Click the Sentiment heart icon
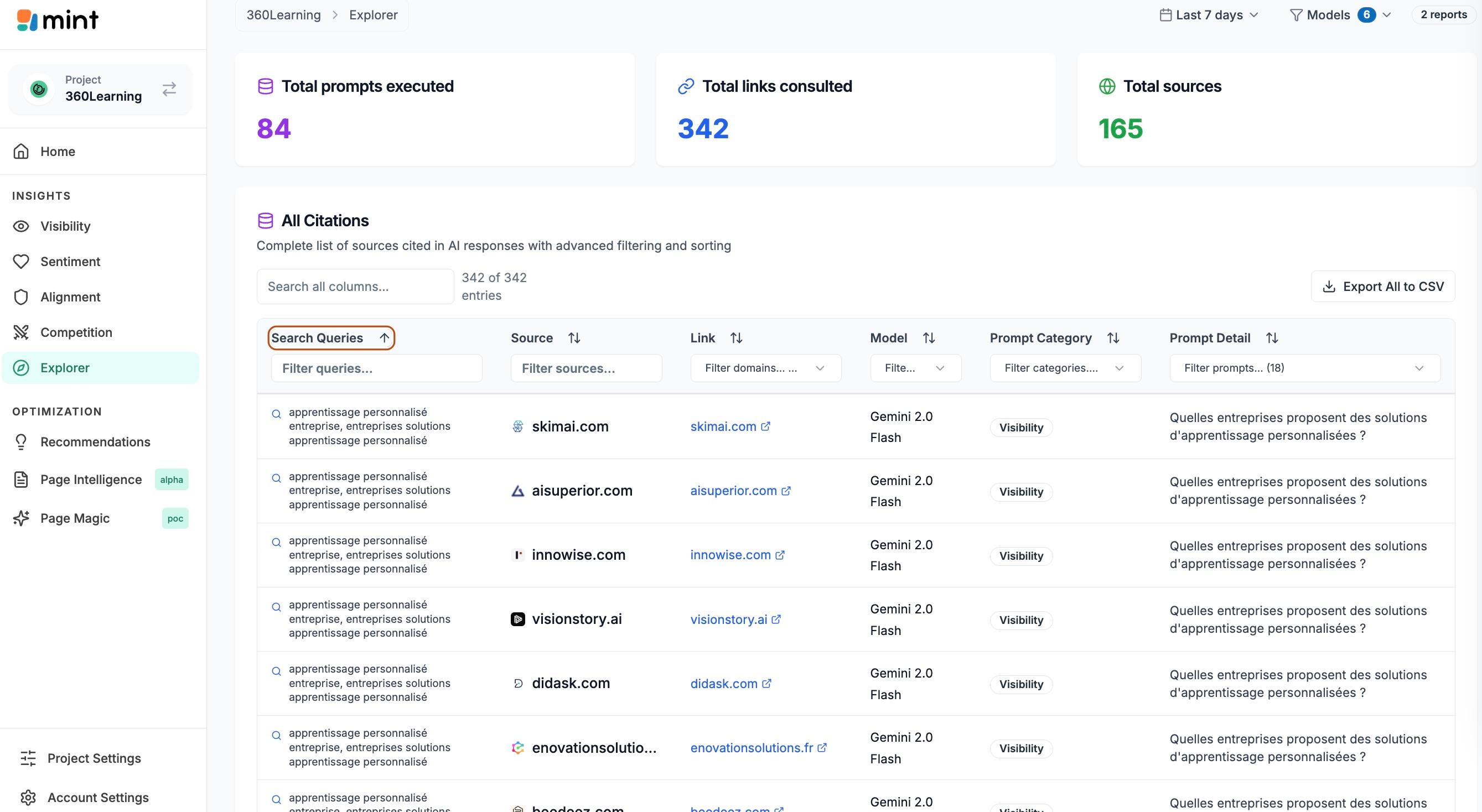Screen dimensions: 1482x812 pos(21,262)
